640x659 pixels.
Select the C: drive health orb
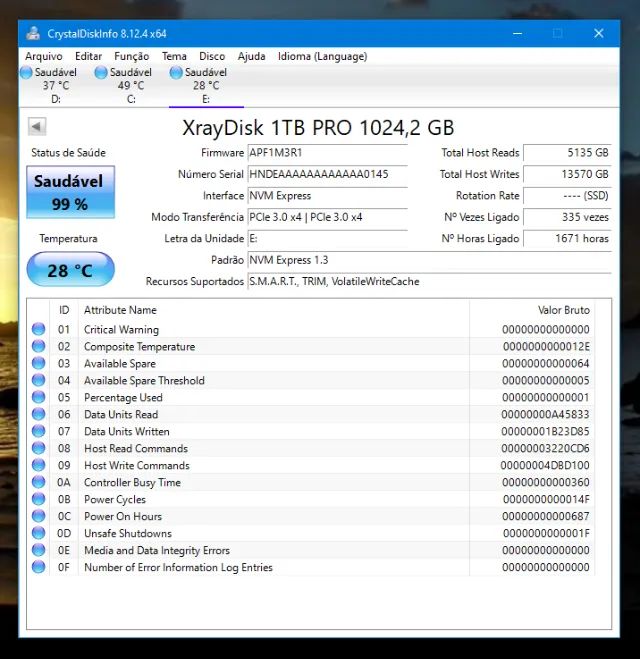click(x=101, y=73)
